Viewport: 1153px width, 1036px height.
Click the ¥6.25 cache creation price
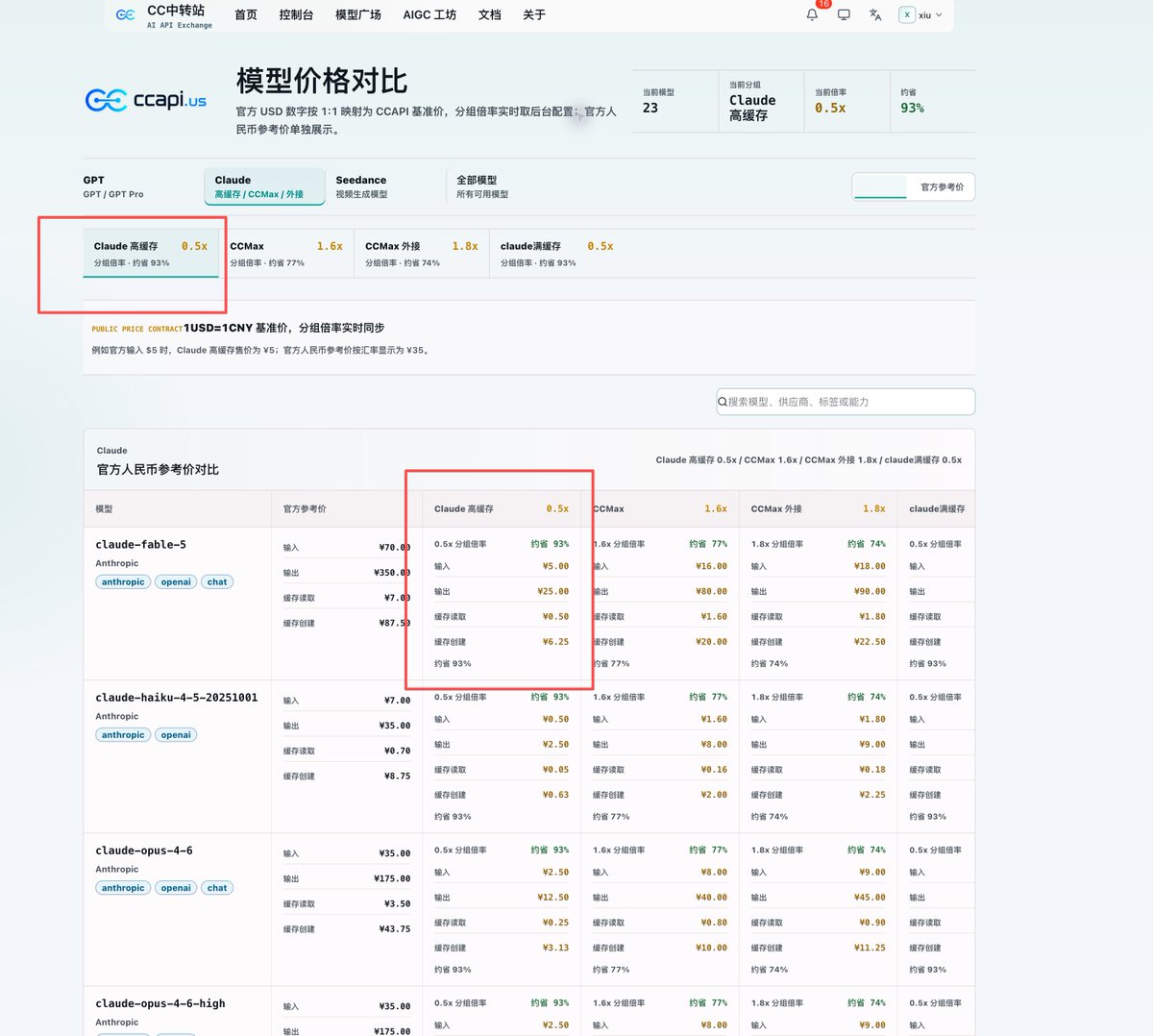click(x=555, y=641)
